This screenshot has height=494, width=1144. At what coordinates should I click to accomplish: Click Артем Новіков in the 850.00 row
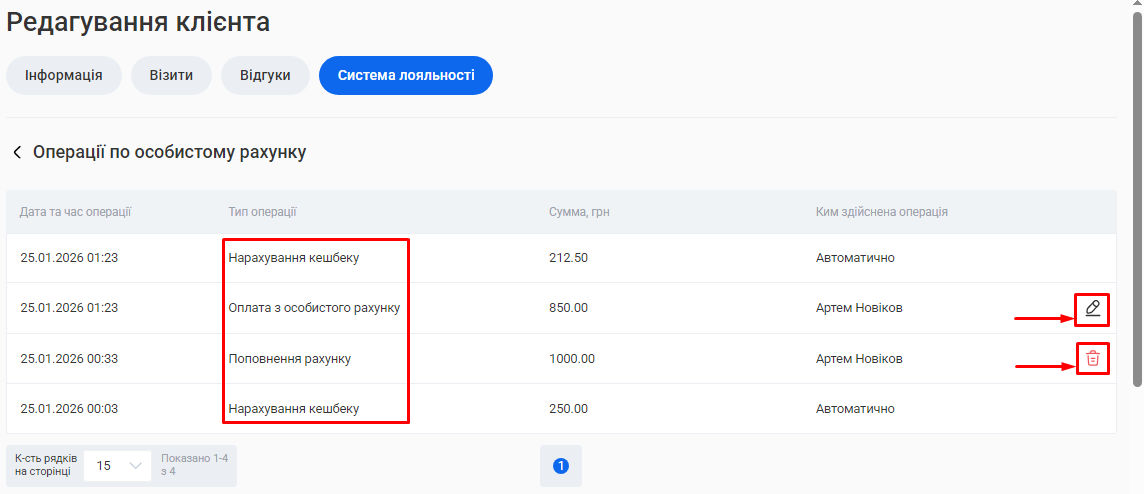point(858,308)
